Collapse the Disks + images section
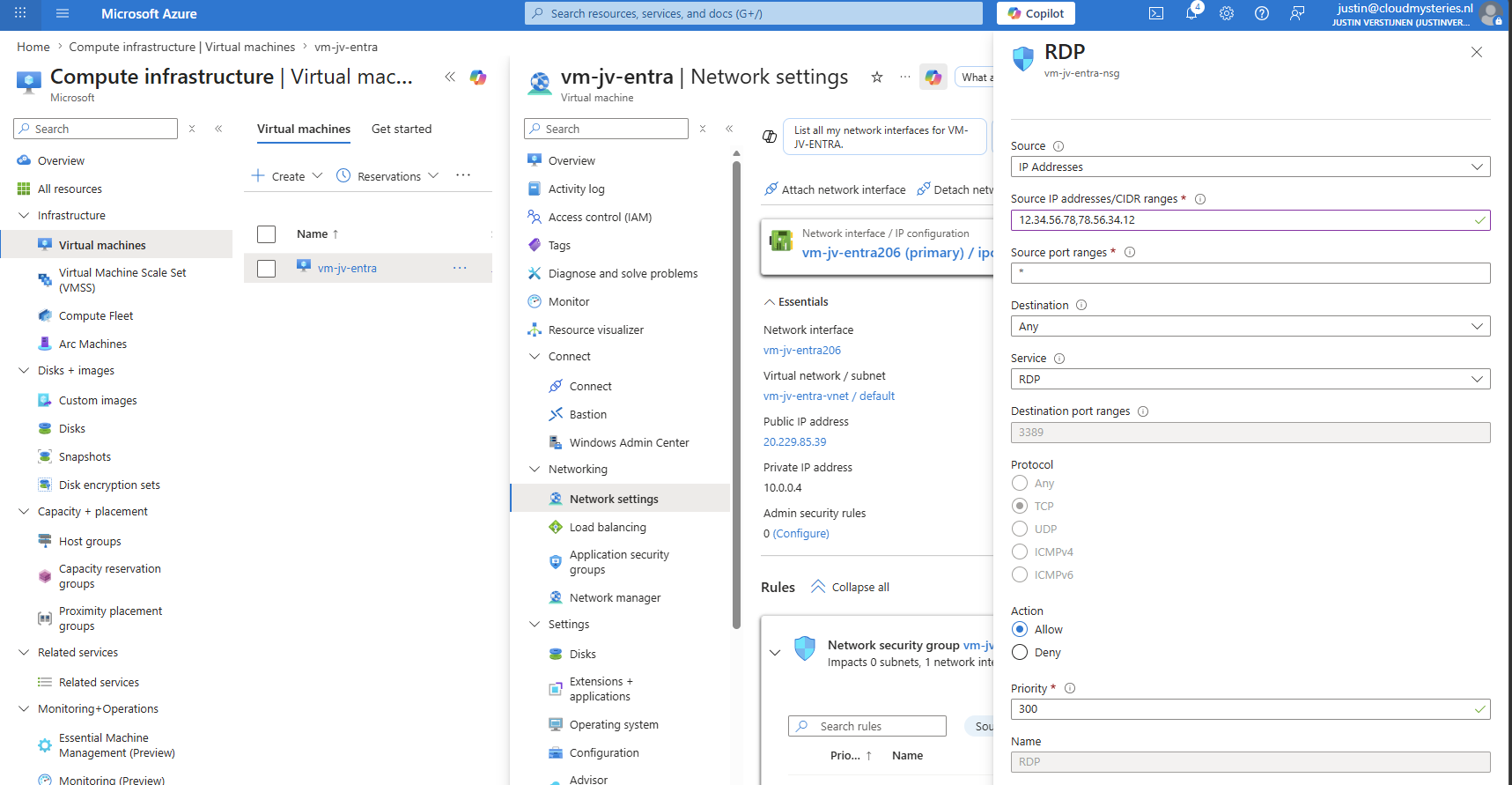The image size is (1512, 785). click(x=24, y=370)
